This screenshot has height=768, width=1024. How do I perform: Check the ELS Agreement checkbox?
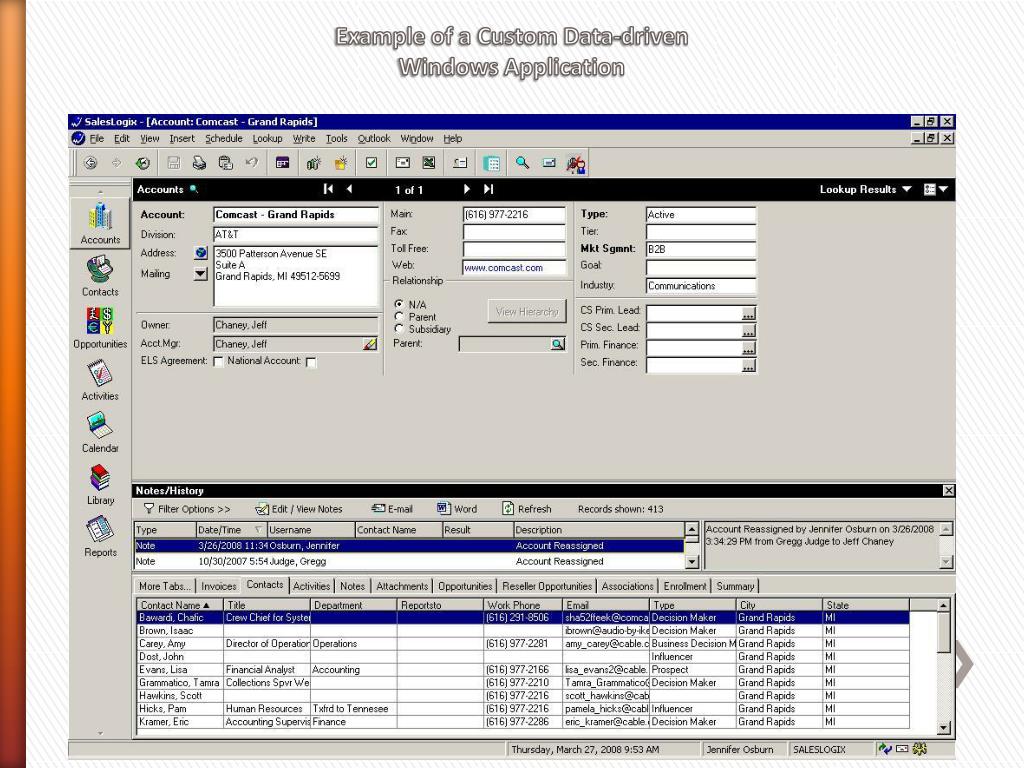pos(219,361)
